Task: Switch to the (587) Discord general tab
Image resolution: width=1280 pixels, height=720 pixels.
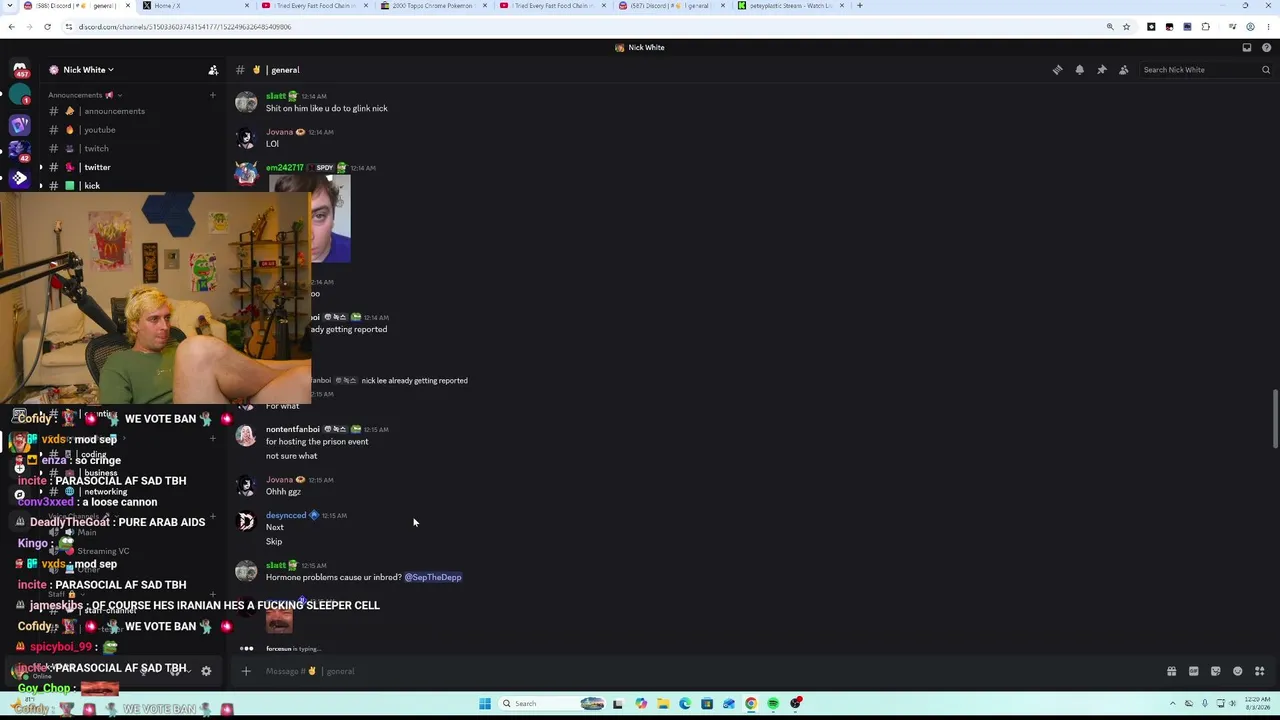Action: (x=672, y=6)
